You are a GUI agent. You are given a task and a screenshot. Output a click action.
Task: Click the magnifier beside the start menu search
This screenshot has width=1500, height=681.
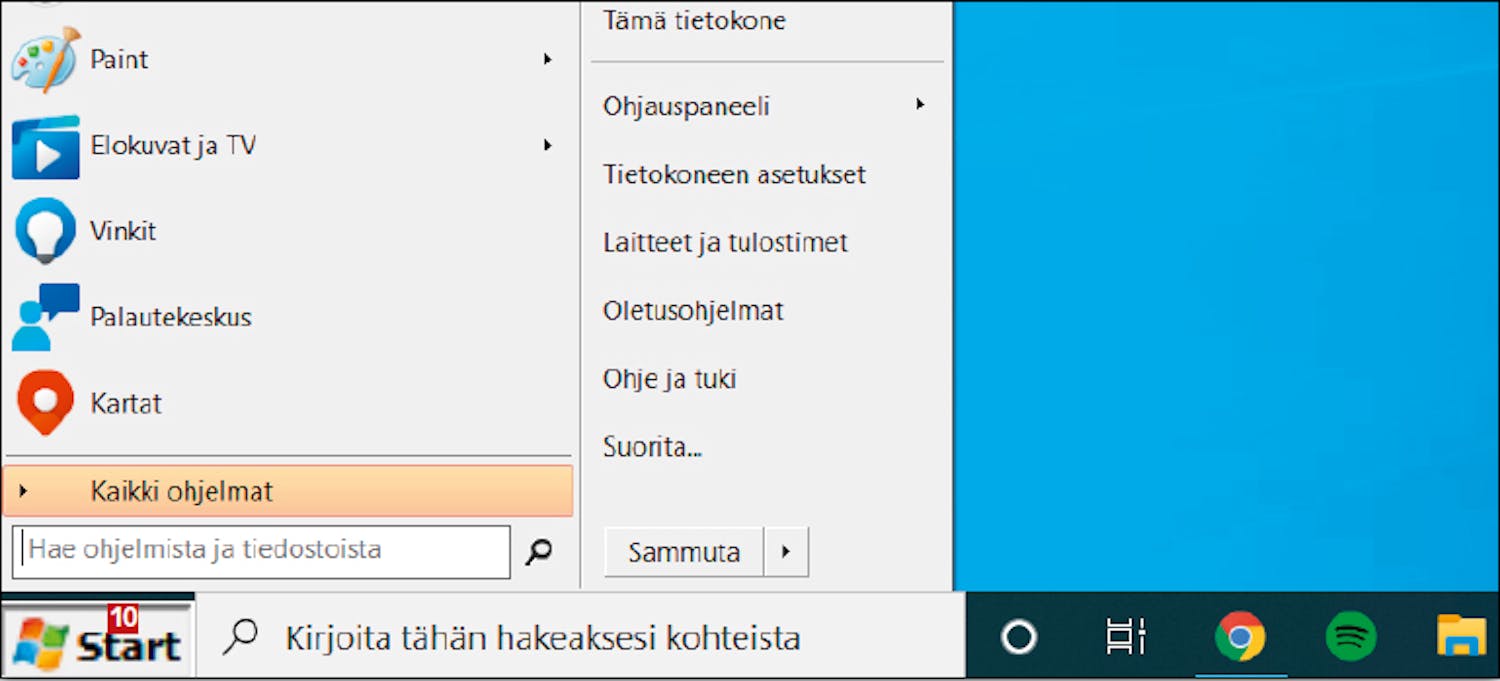pyautogui.click(x=539, y=551)
